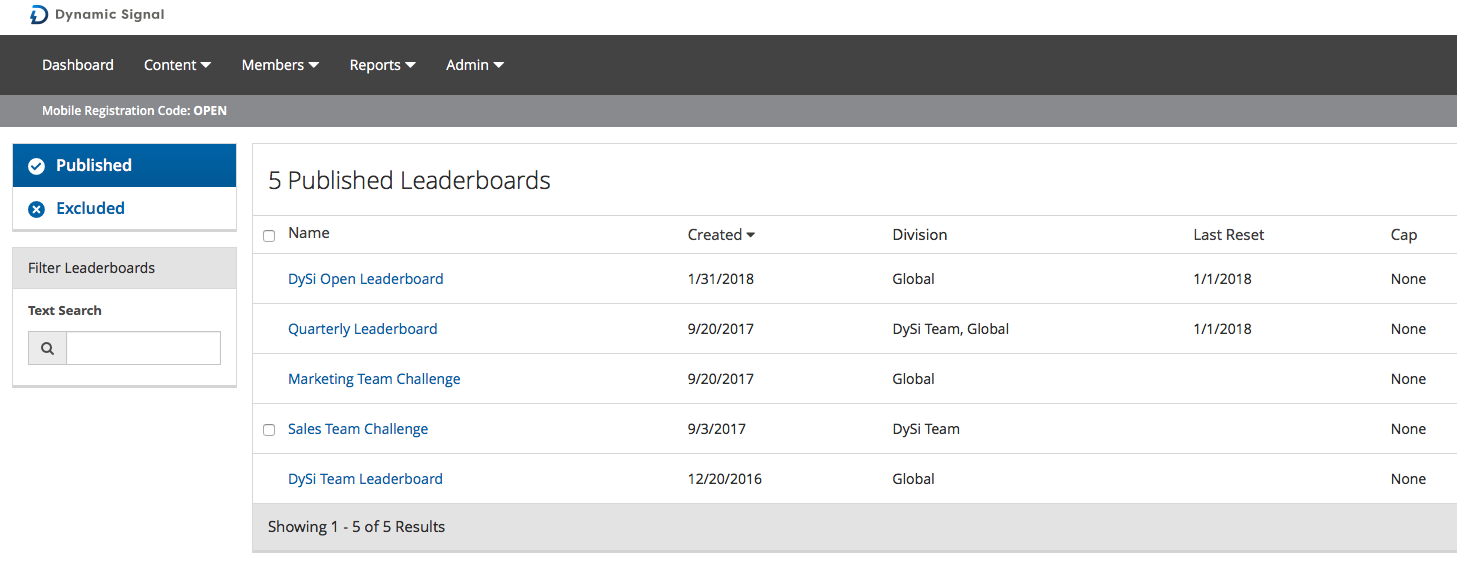1457x568 pixels.
Task: Open the Quarterly Leaderboard link
Action: pos(362,329)
